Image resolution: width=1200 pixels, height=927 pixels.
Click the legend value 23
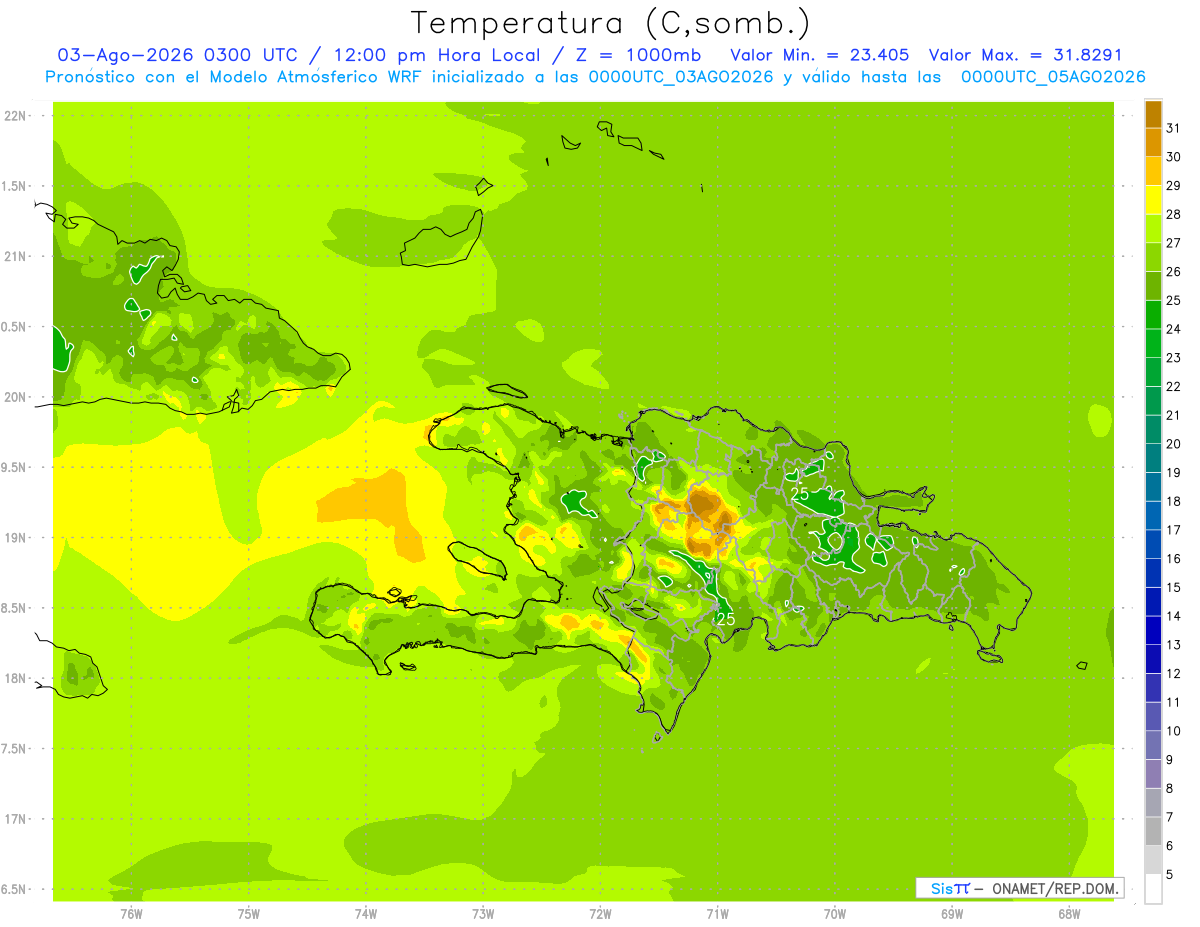(1174, 358)
